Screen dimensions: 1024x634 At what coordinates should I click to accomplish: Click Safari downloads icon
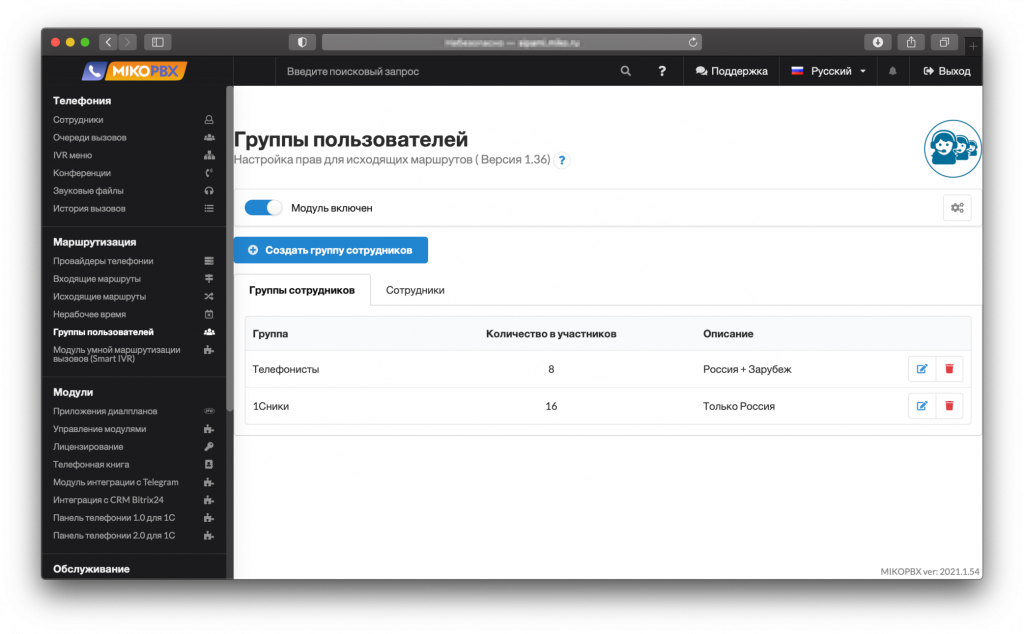[x=877, y=42]
